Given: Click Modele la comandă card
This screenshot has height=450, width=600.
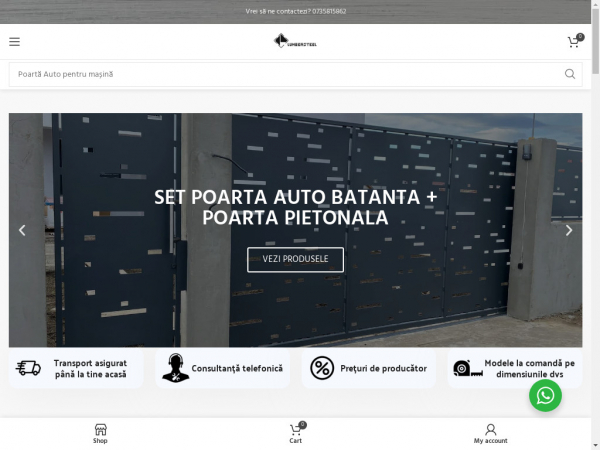Looking at the screenshot, I should click(515, 368).
